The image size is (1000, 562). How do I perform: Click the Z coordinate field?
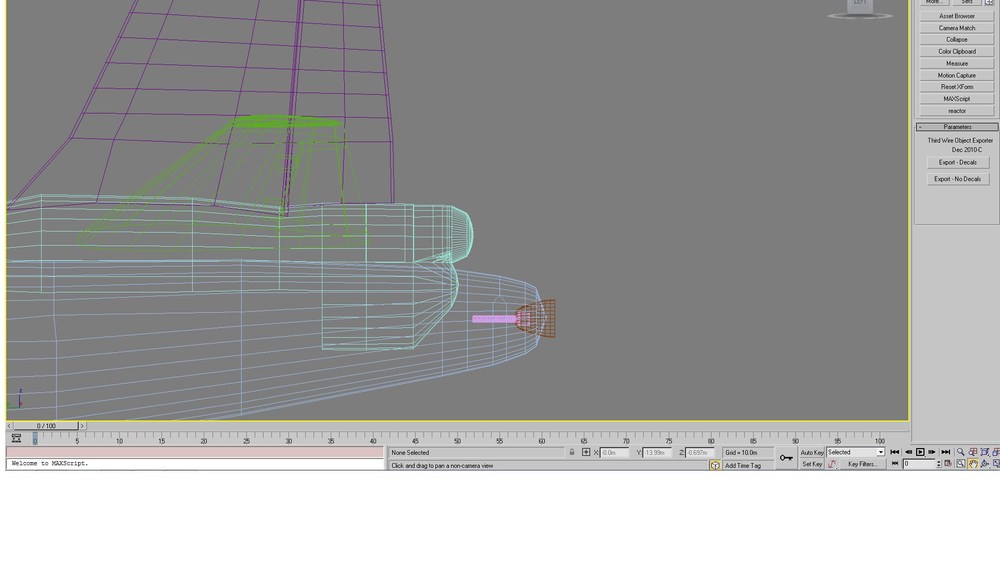pyautogui.click(x=700, y=452)
